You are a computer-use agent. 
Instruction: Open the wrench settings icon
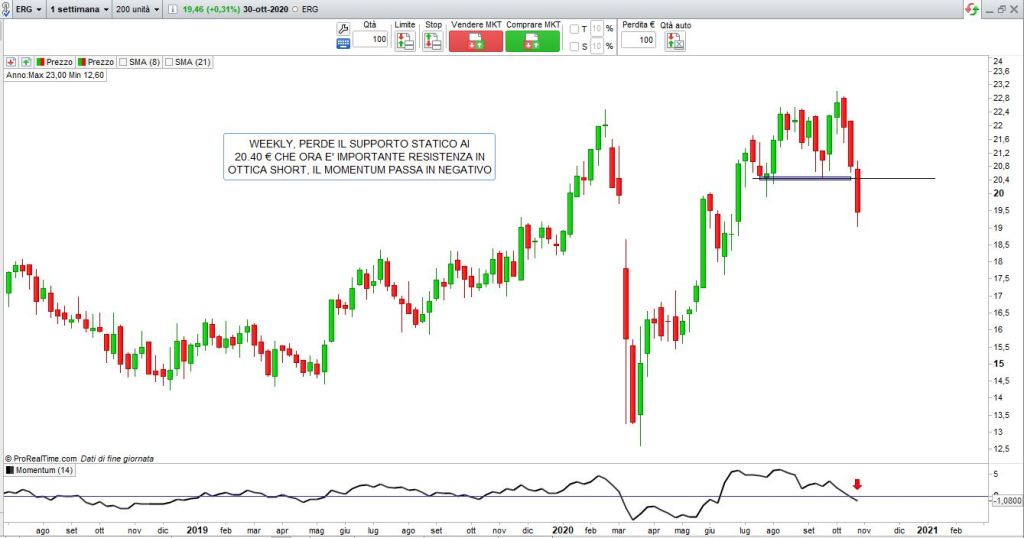coord(344,28)
